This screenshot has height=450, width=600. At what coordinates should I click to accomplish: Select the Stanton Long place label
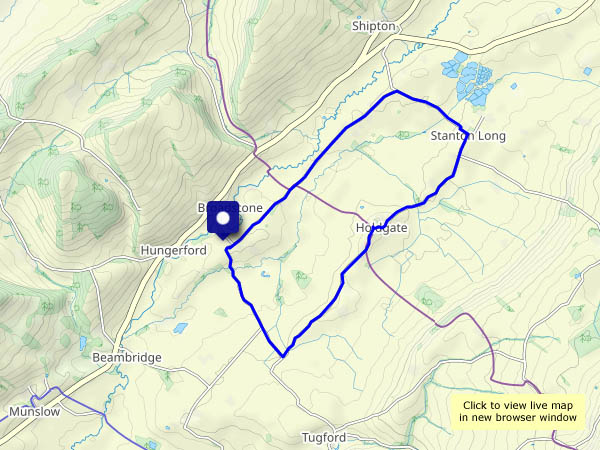tap(468, 136)
